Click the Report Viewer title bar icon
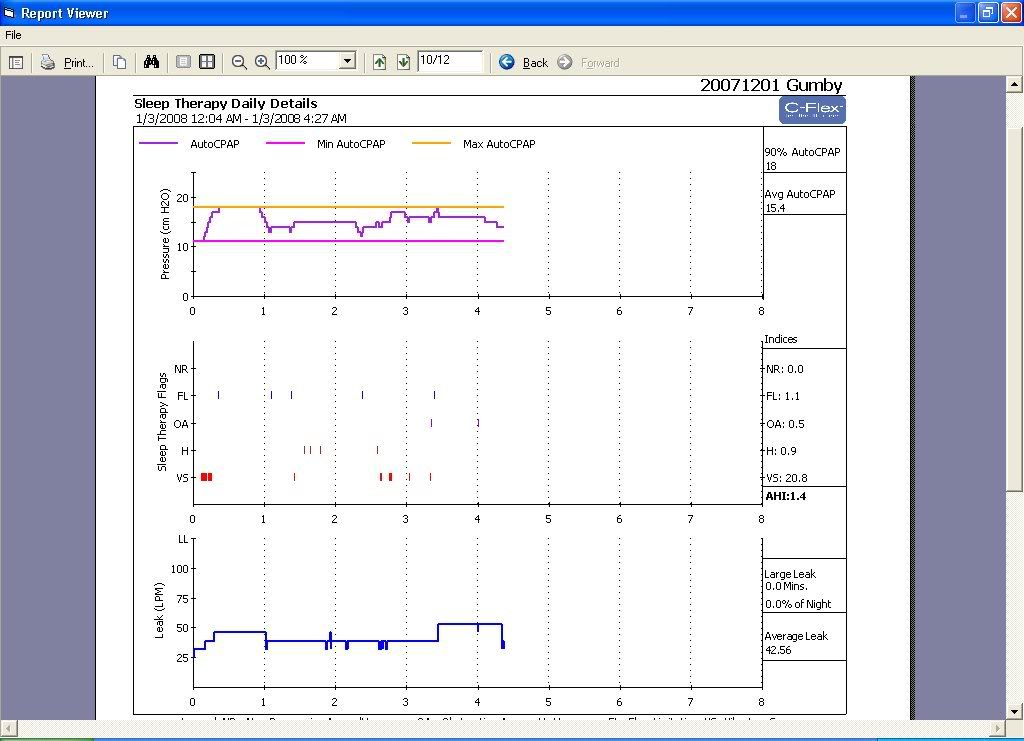The width and height of the screenshot is (1024, 741). click(9, 12)
